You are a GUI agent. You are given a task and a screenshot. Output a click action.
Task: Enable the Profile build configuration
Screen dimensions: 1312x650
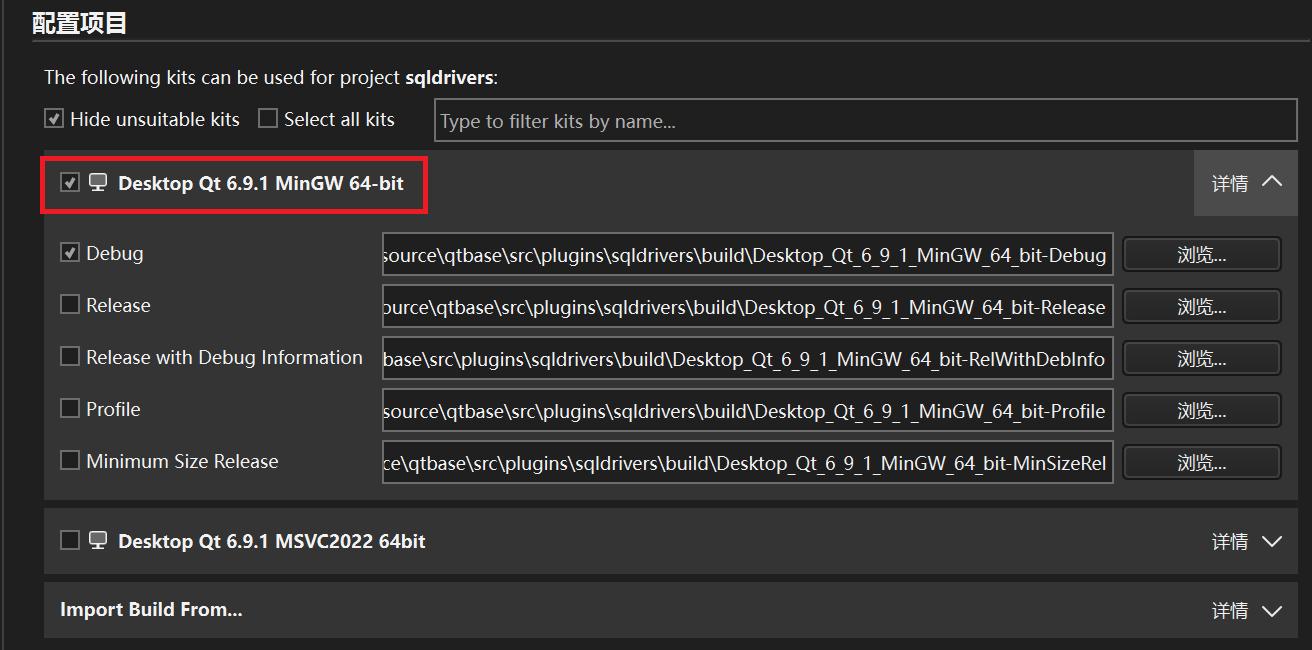(x=70, y=409)
